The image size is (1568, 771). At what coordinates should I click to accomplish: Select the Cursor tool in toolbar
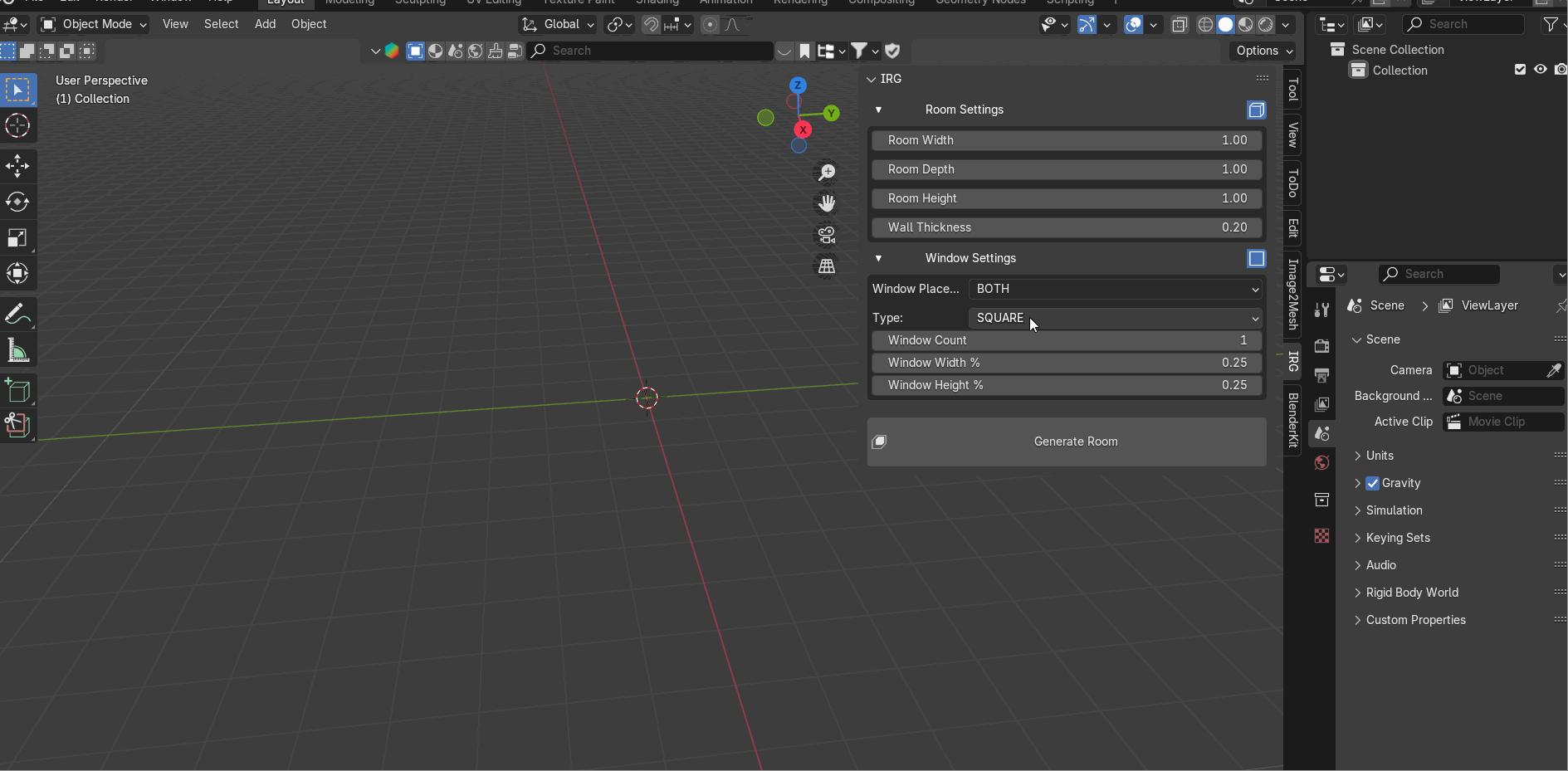click(x=17, y=126)
